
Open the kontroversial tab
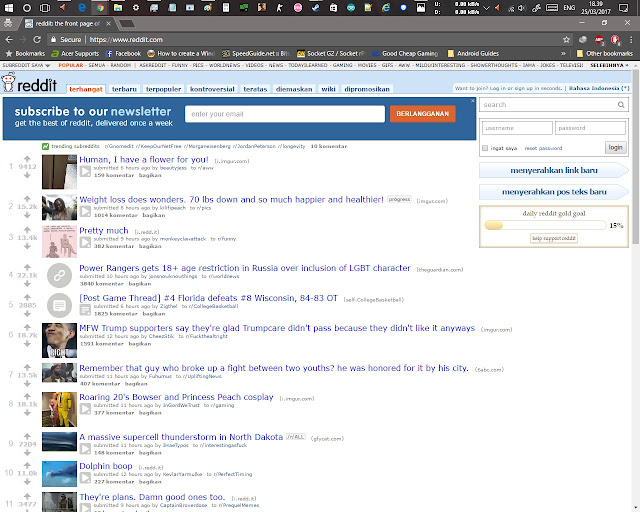pyautogui.click(x=212, y=89)
